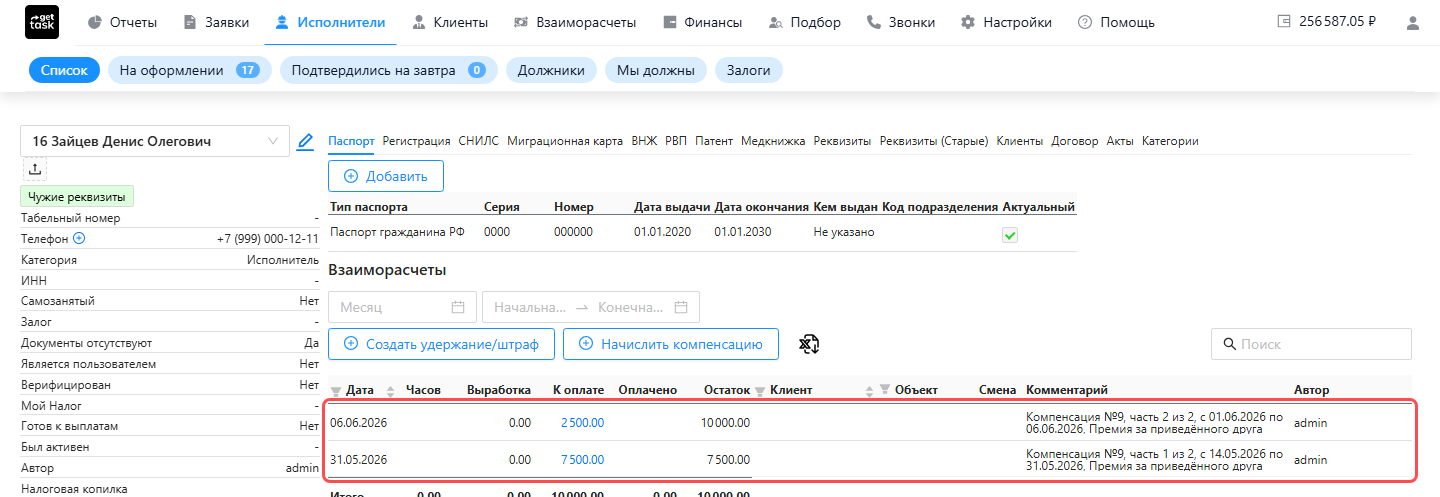Click the Паспорт гражданина РФ row

click(702, 232)
